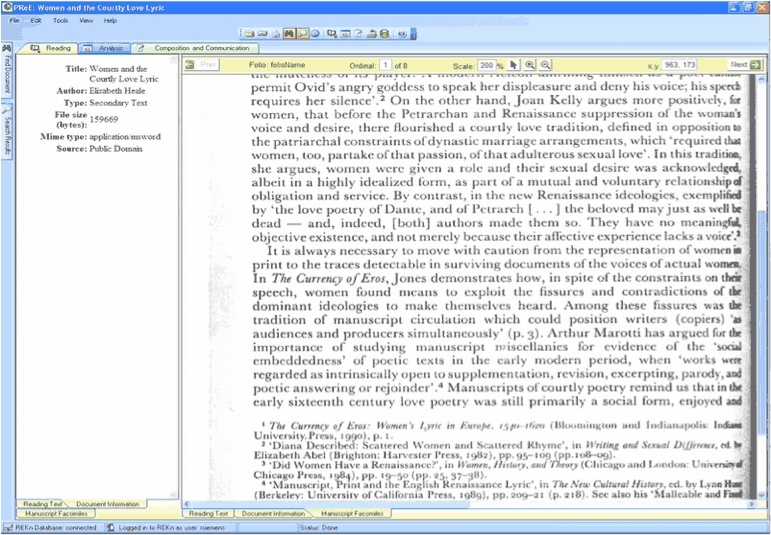771x535 pixels.
Task: Switch to the Reading tab
Action: coord(51,48)
